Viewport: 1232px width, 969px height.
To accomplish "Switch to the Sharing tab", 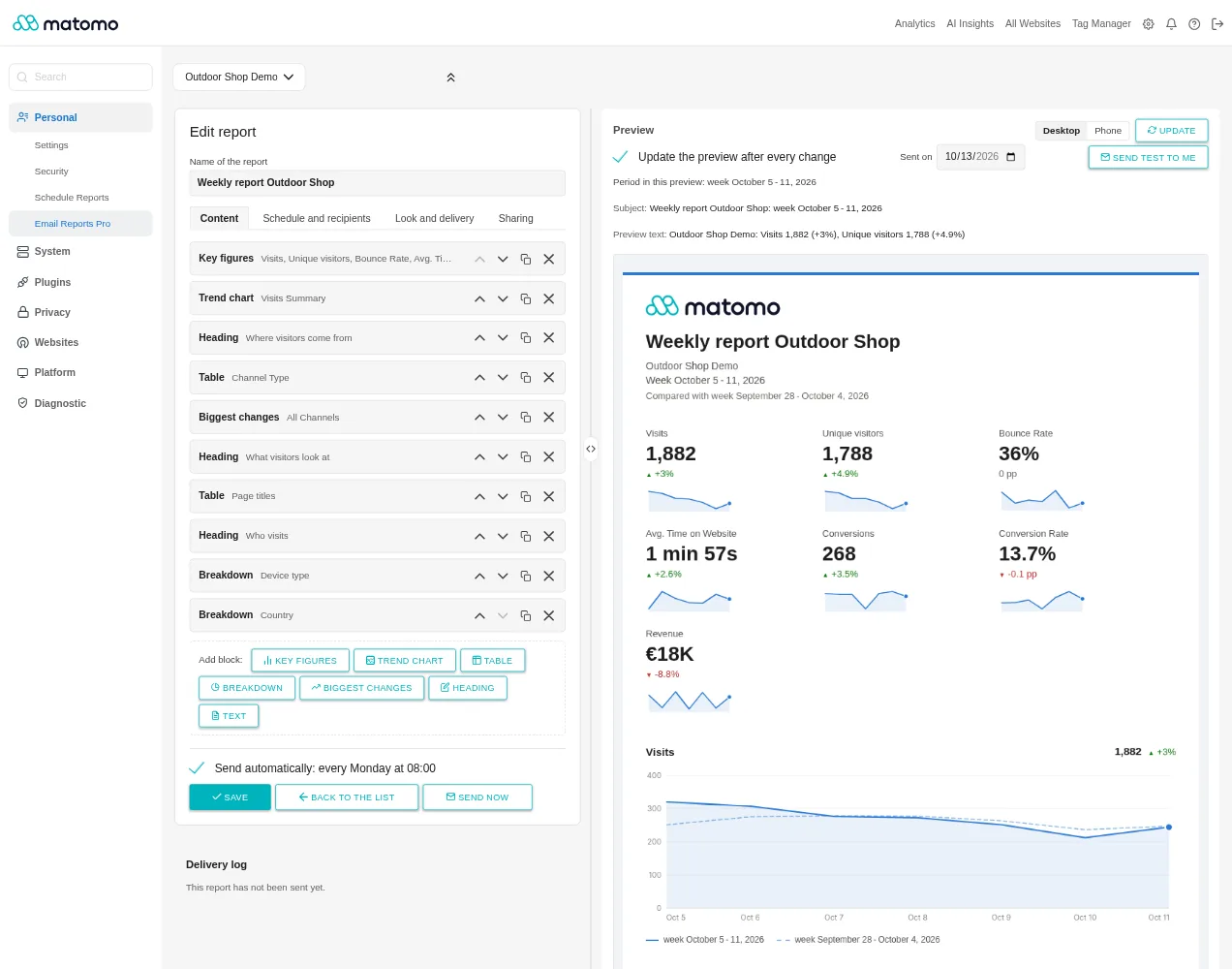I will (x=516, y=219).
